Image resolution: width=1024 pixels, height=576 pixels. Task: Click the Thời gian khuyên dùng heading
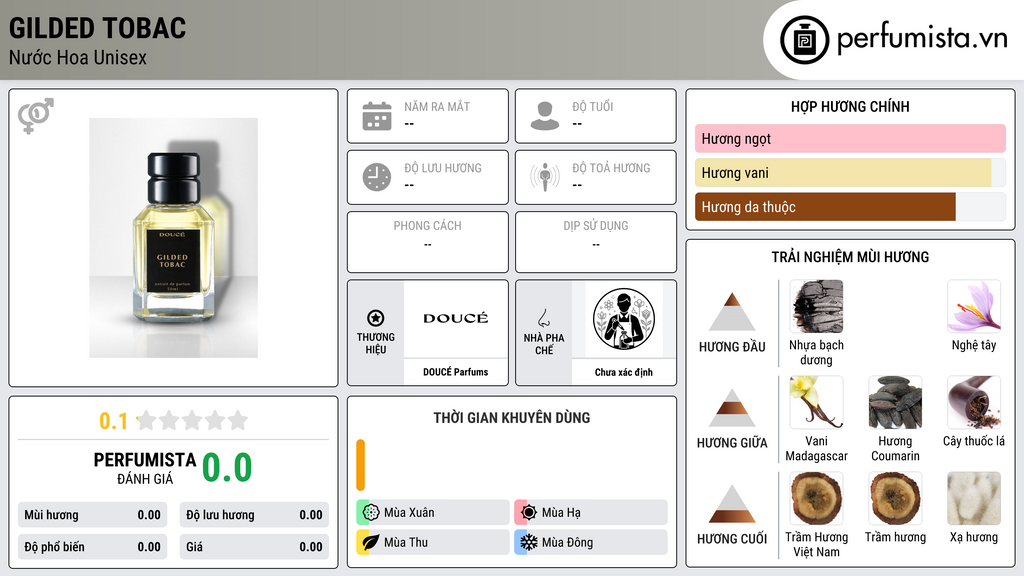tap(511, 417)
